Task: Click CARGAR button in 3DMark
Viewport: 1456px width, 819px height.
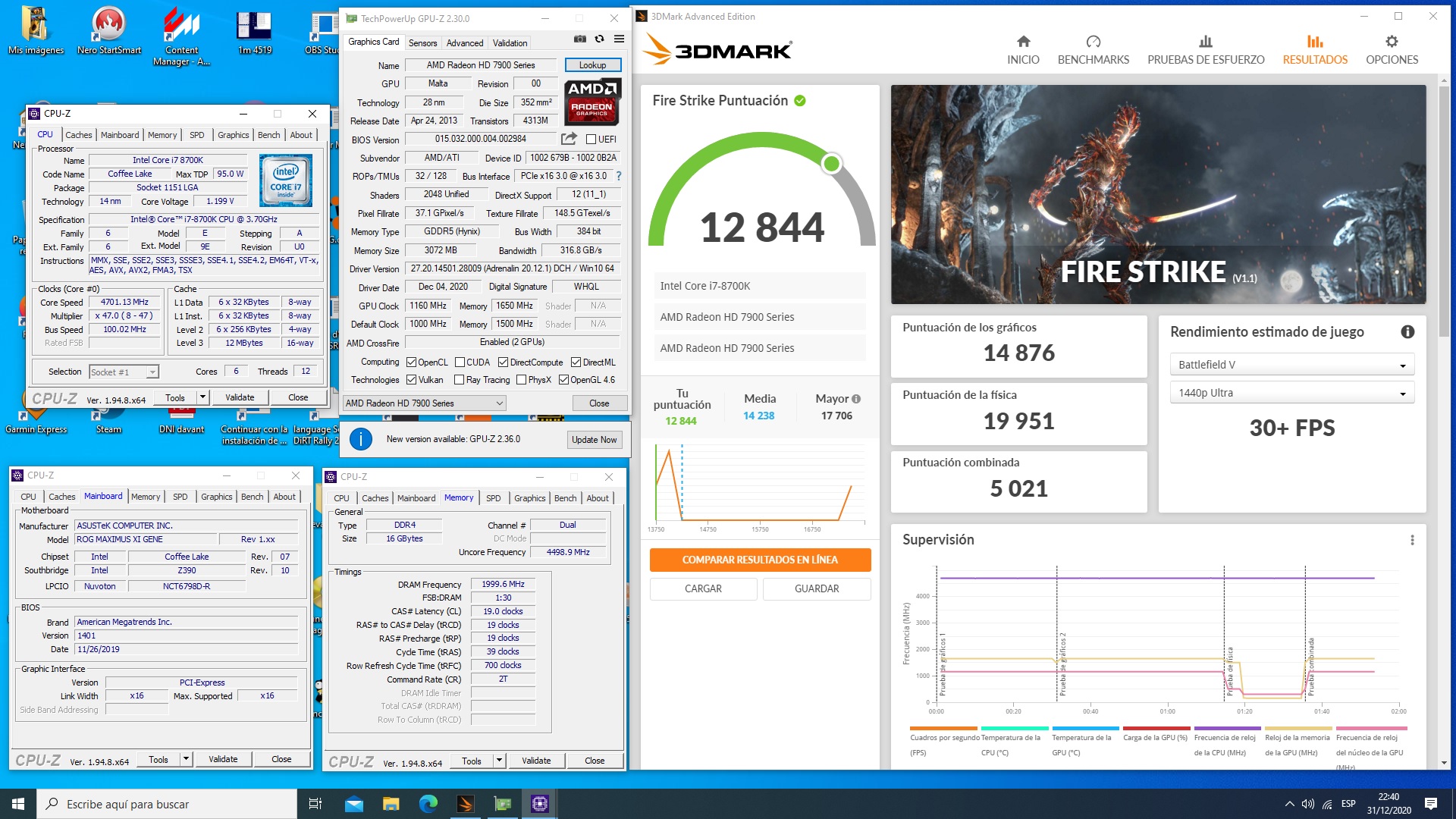Action: (703, 588)
